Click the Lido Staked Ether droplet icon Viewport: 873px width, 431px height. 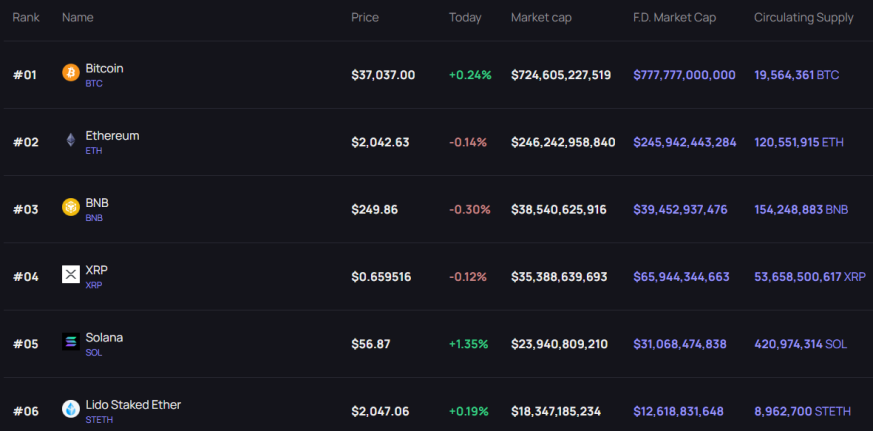71,409
